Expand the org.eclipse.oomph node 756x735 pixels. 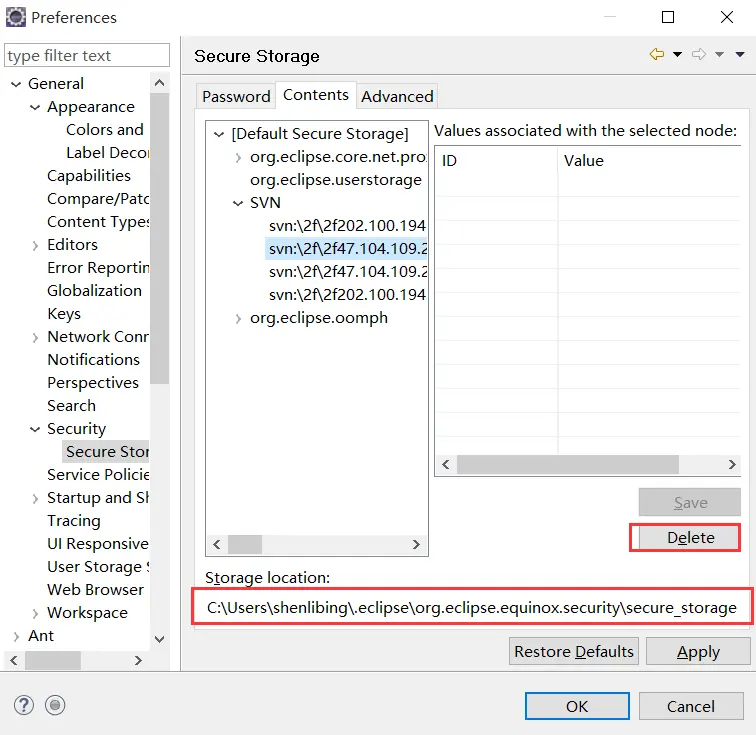coord(238,318)
